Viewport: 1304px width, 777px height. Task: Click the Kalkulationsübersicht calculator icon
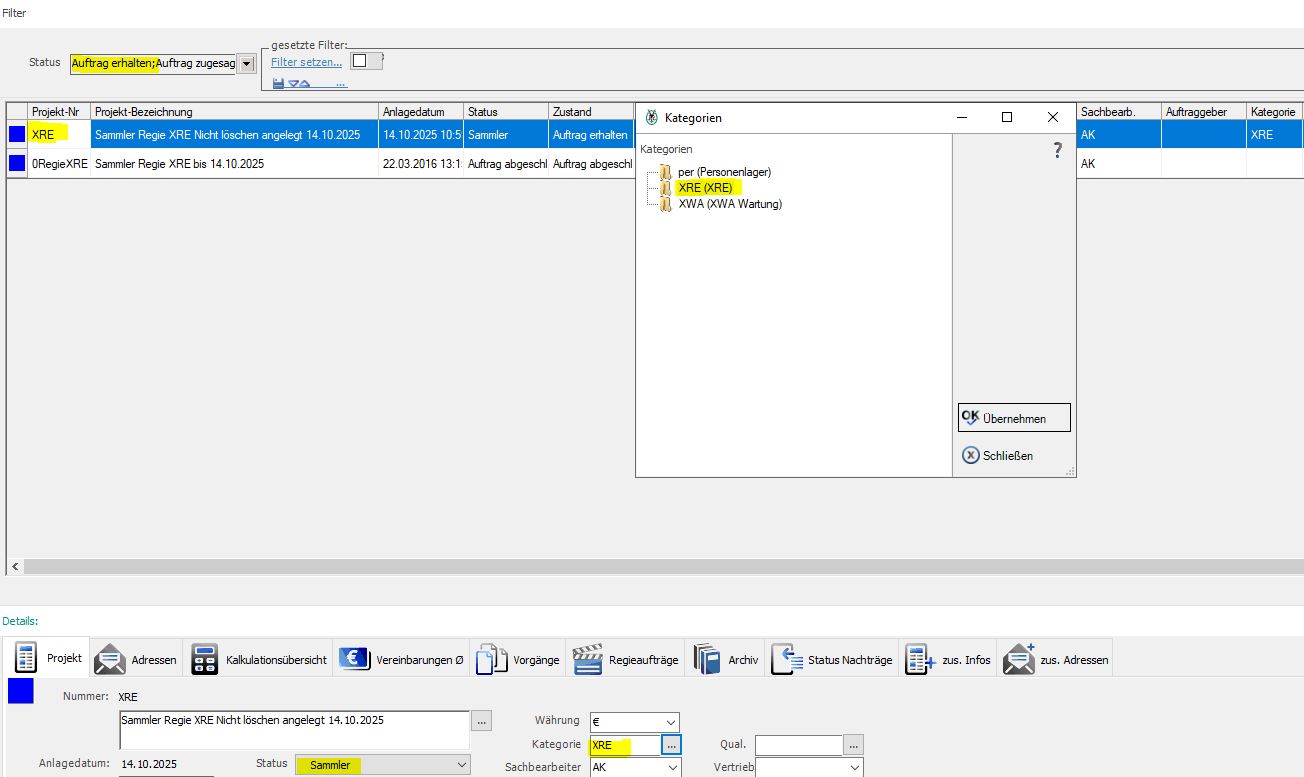point(205,659)
